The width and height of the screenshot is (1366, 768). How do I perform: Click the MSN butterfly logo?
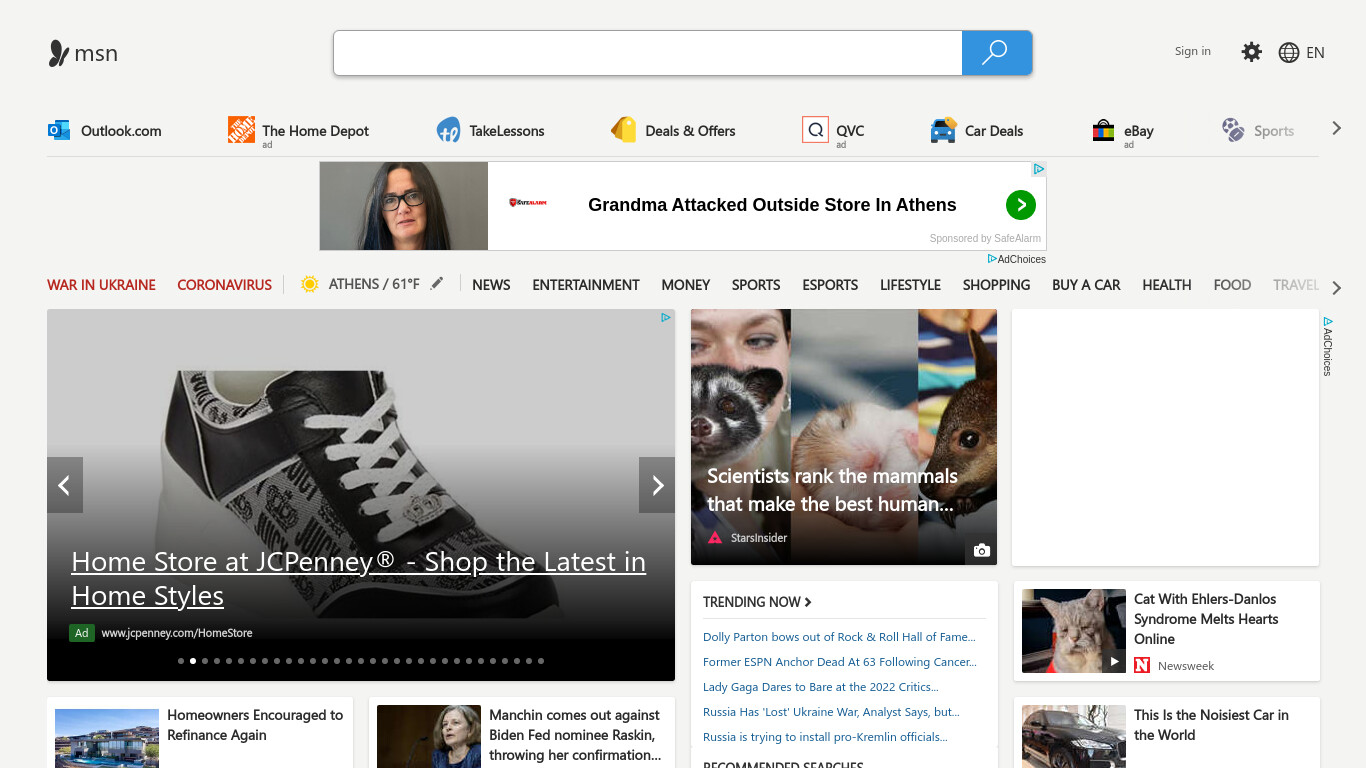tap(59, 53)
